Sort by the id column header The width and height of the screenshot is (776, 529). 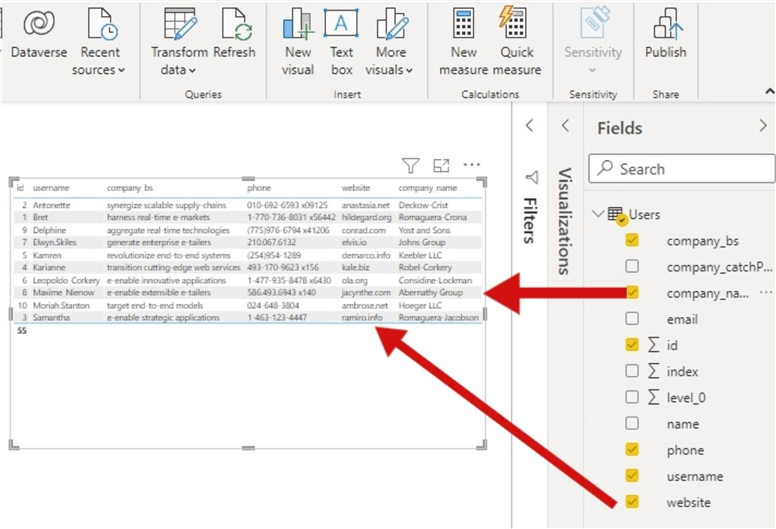[20, 188]
